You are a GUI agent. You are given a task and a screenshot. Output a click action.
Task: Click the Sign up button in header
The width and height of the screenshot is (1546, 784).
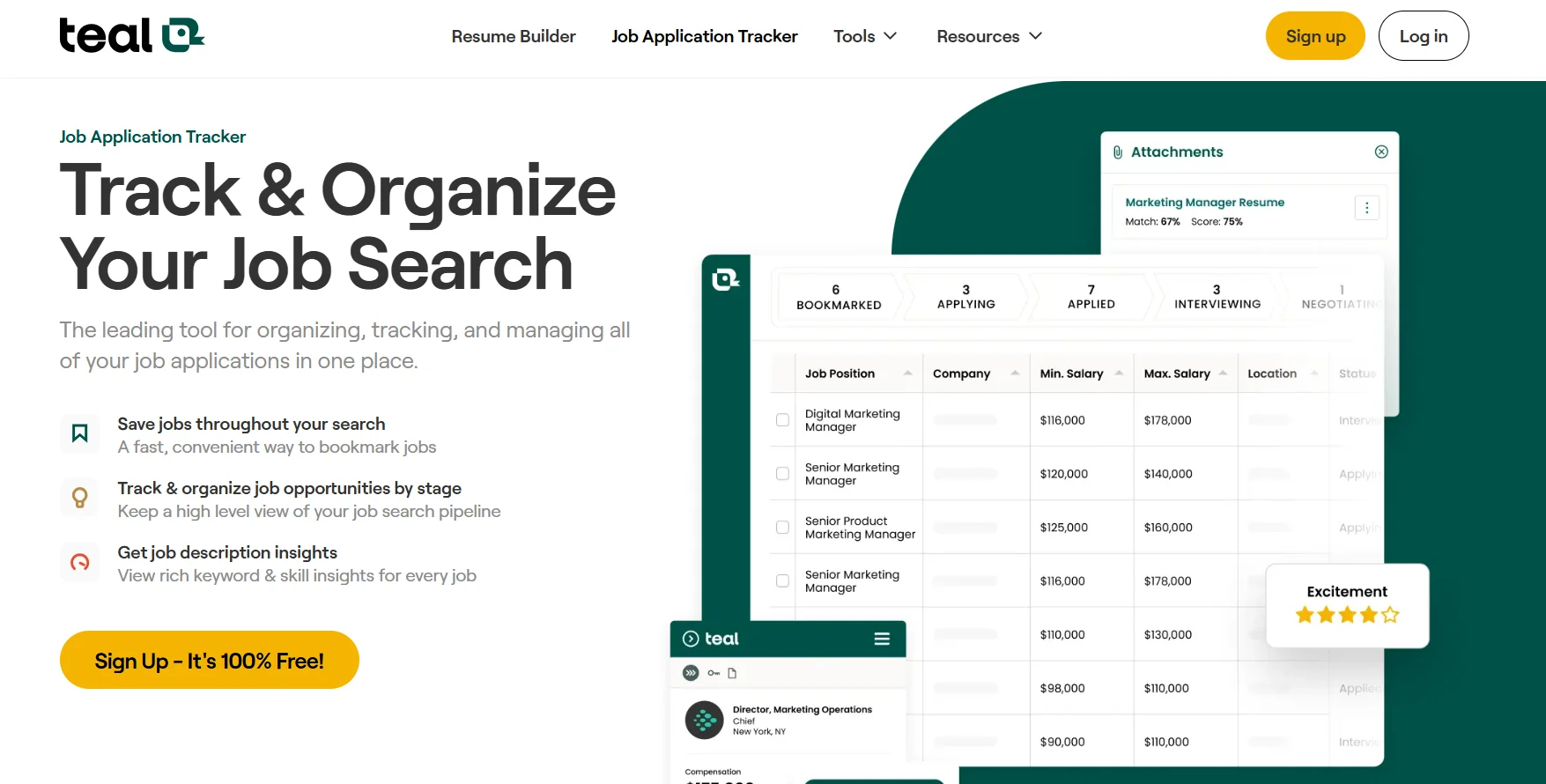1314,36
